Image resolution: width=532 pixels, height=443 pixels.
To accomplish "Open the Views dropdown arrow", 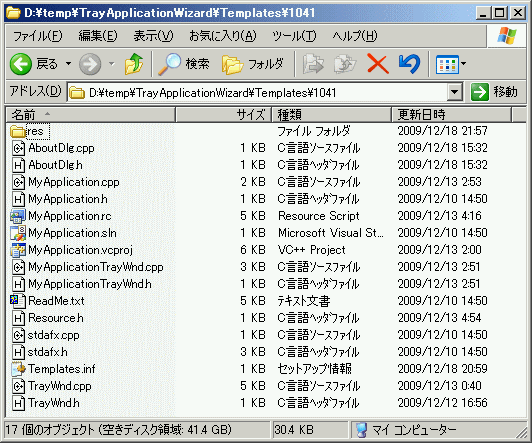I will pos(463,64).
